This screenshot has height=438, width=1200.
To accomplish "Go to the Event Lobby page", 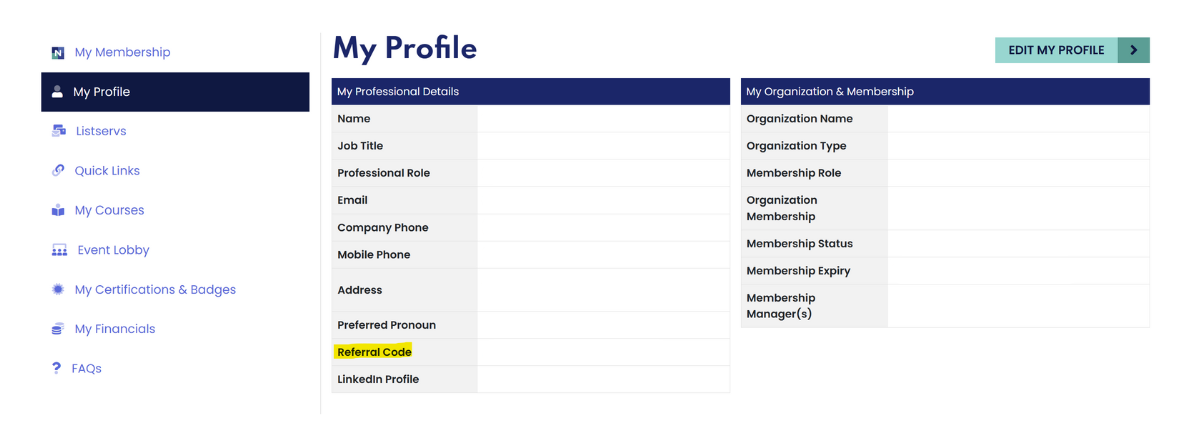I will pyautogui.click(x=113, y=250).
